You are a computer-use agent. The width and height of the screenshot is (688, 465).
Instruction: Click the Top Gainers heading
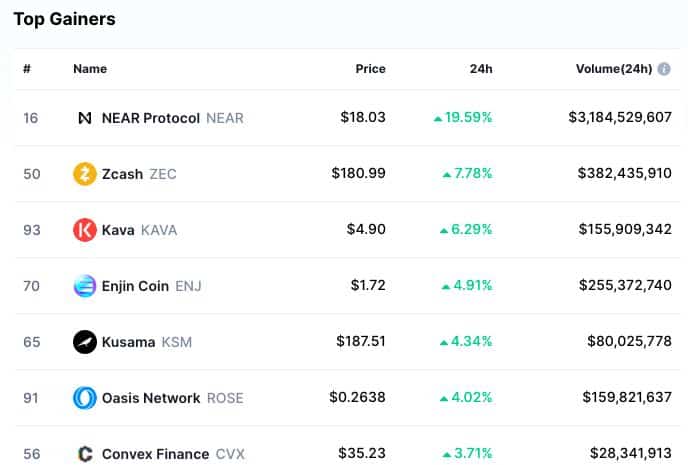pyautogui.click(x=64, y=19)
